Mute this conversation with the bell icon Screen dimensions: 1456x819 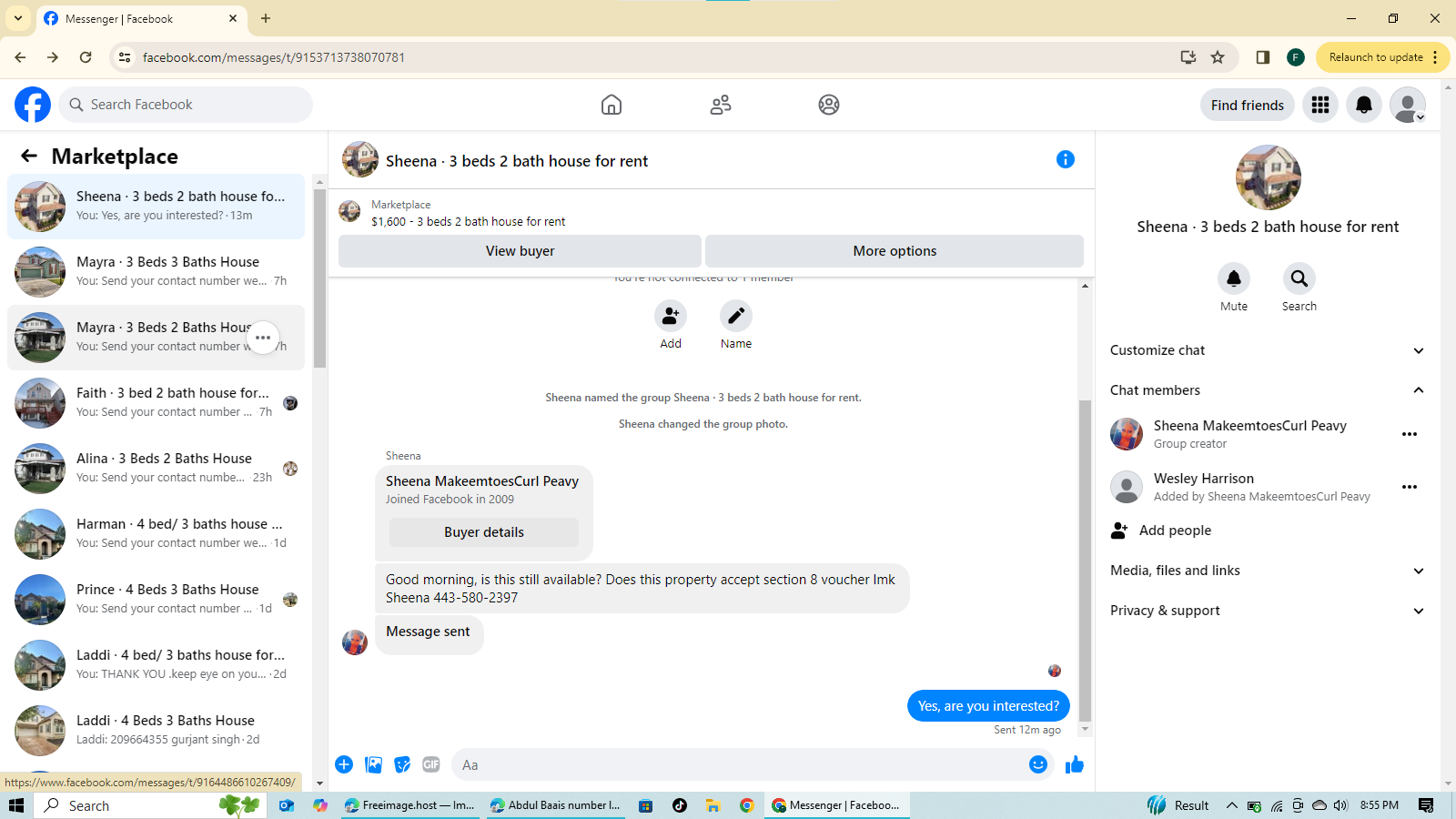(x=1234, y=278)
